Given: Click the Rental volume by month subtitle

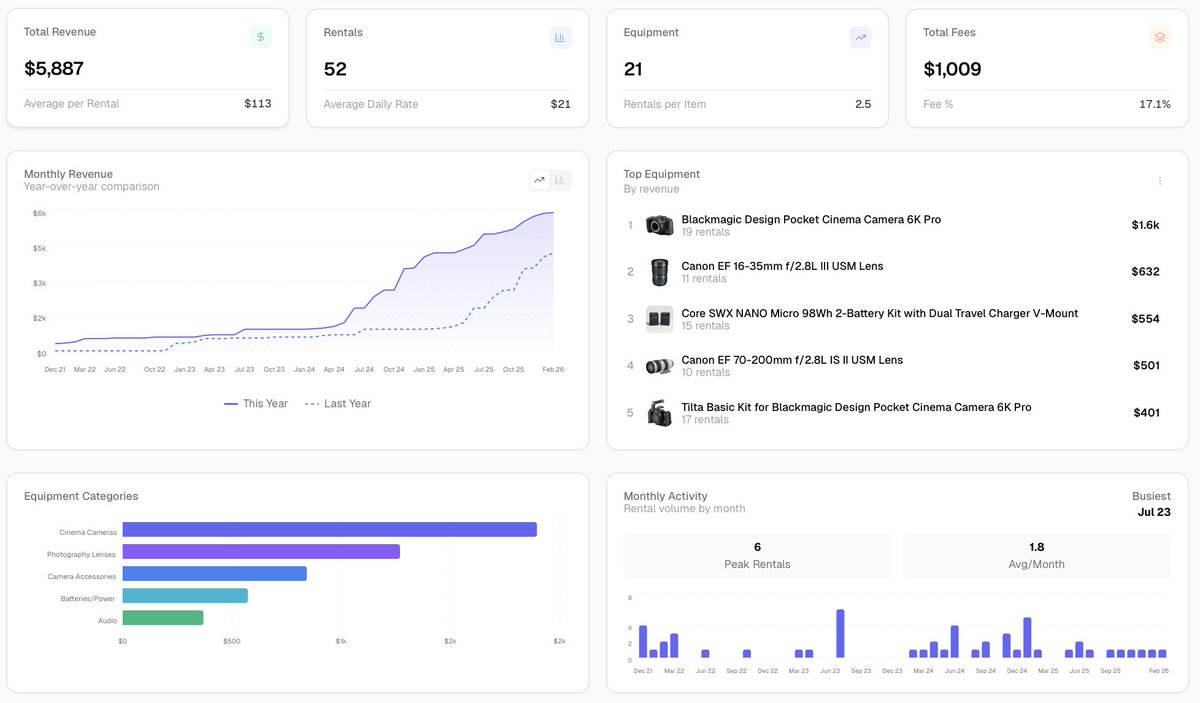Looking at the screenshot, I should click(684, 509).
